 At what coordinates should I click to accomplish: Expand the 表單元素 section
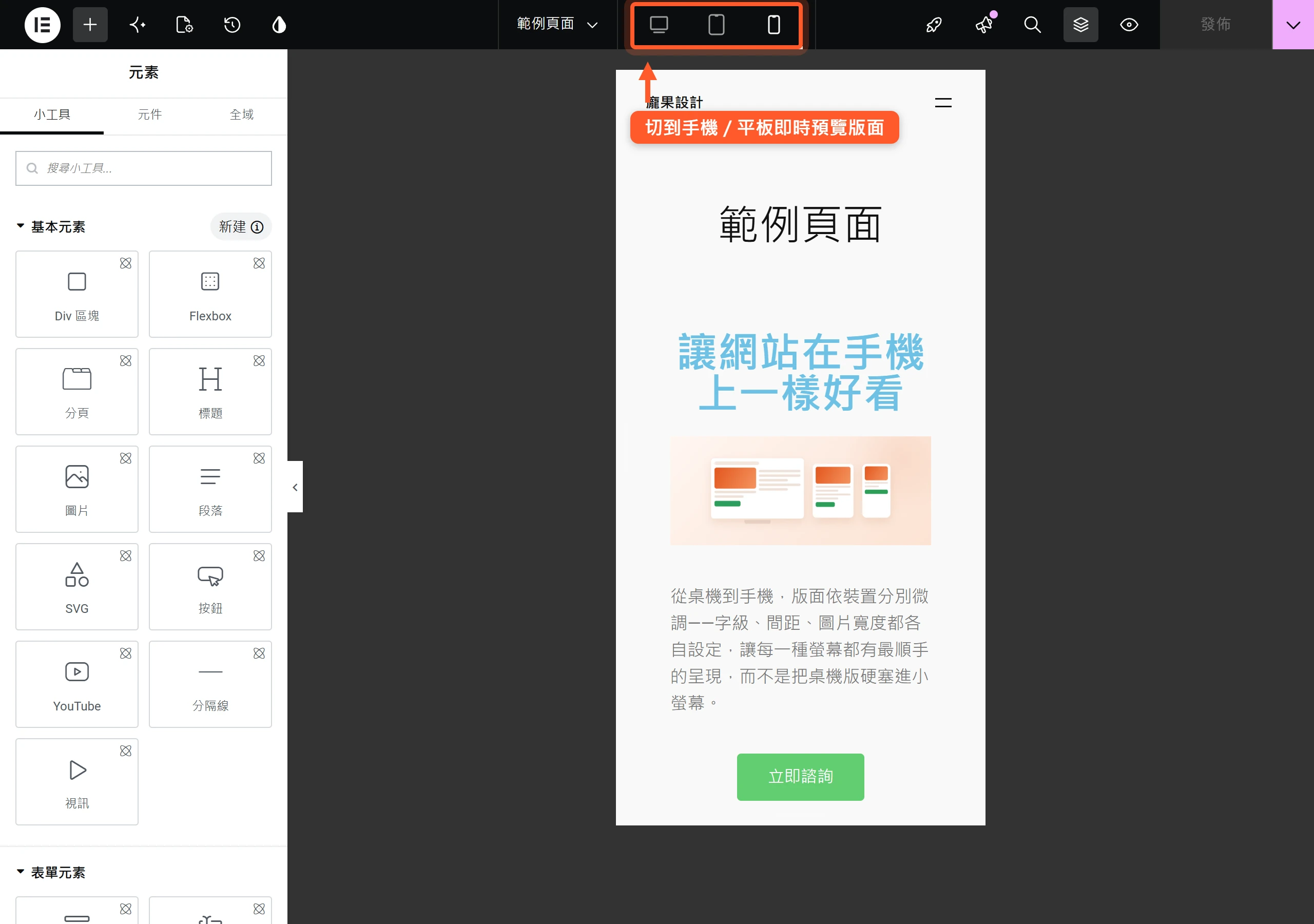click(51, 873)
